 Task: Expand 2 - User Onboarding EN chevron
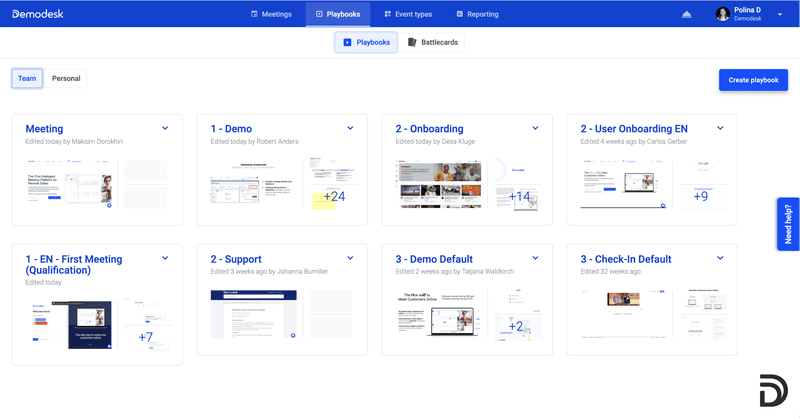click(720, 128)
